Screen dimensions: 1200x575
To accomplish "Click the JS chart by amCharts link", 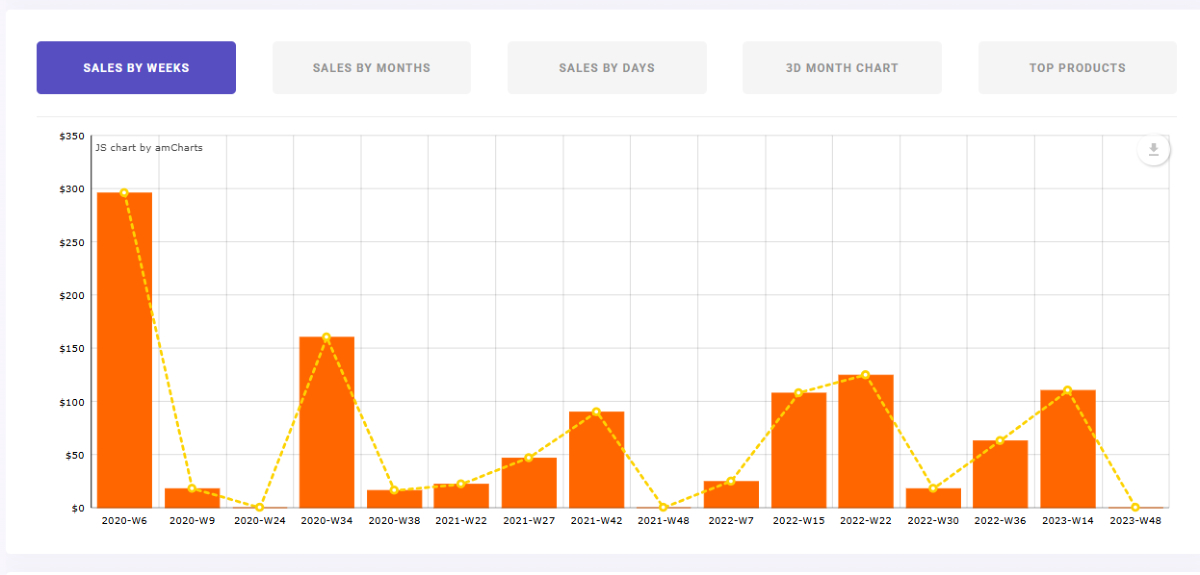I will (149, 148).
